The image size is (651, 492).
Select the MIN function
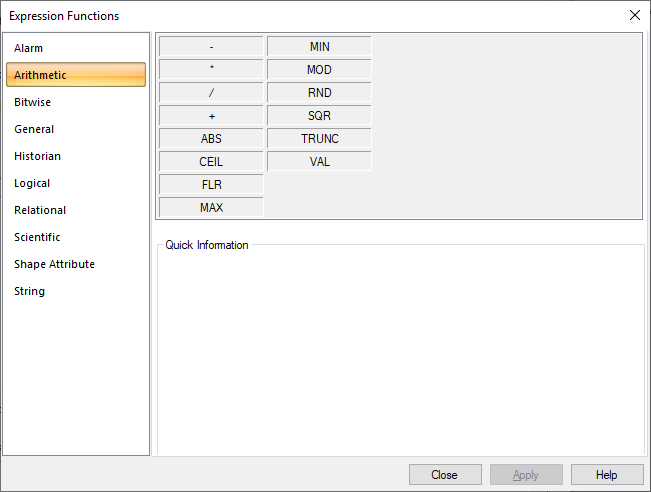point(319,47)
